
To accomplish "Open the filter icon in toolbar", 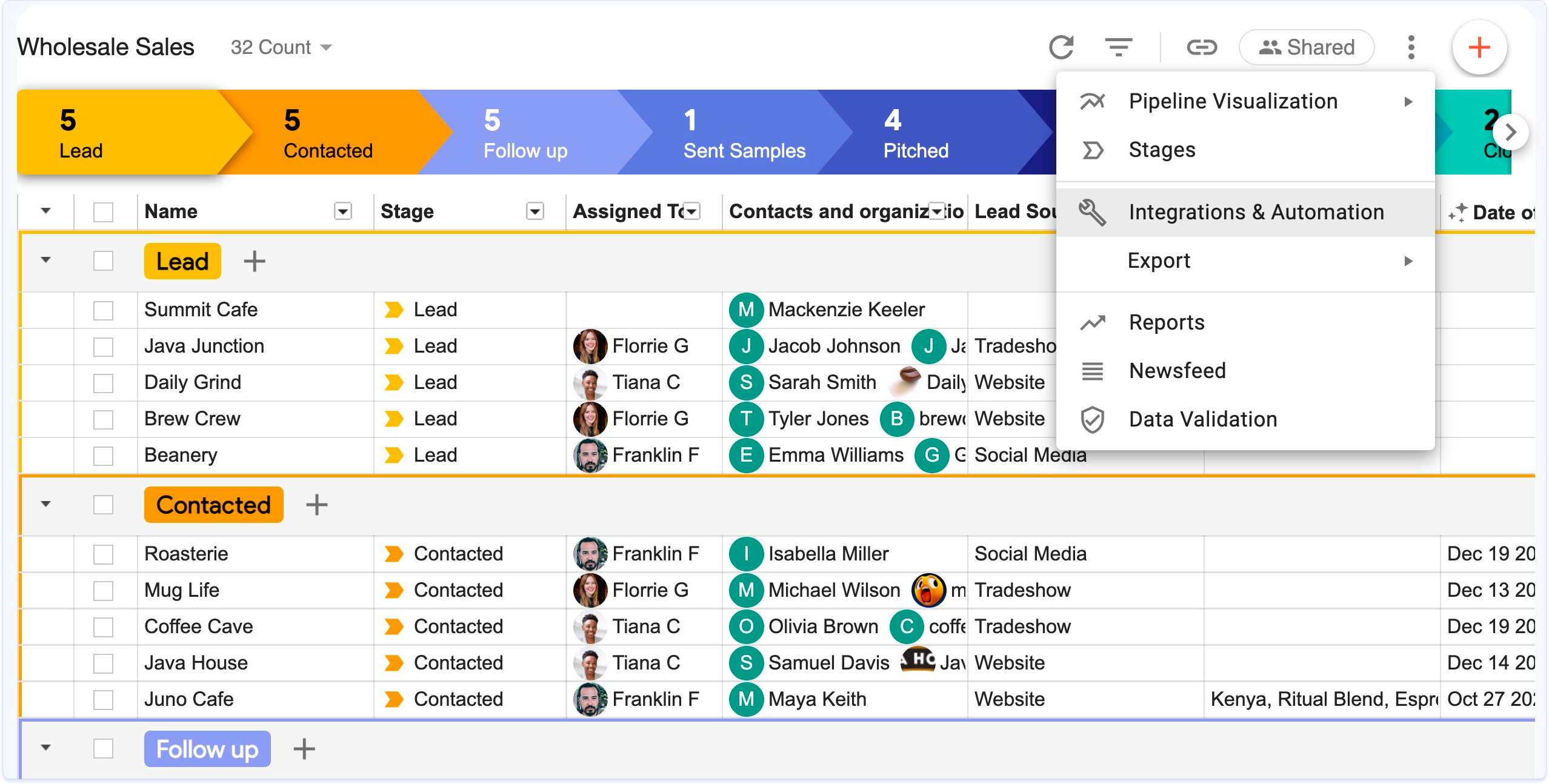I will [x=1118, y=47].
